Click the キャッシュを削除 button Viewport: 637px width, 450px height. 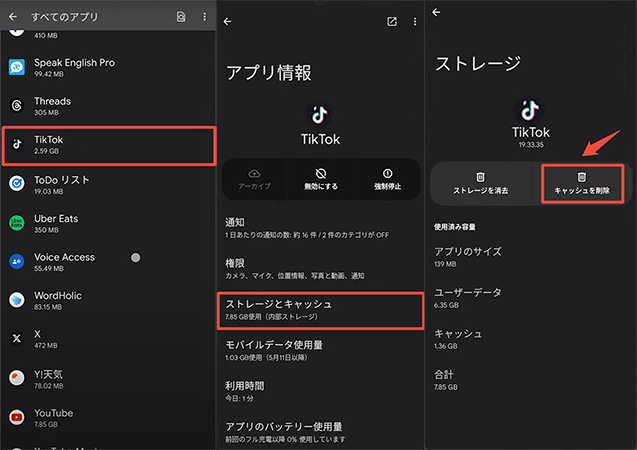coord(581,183)
